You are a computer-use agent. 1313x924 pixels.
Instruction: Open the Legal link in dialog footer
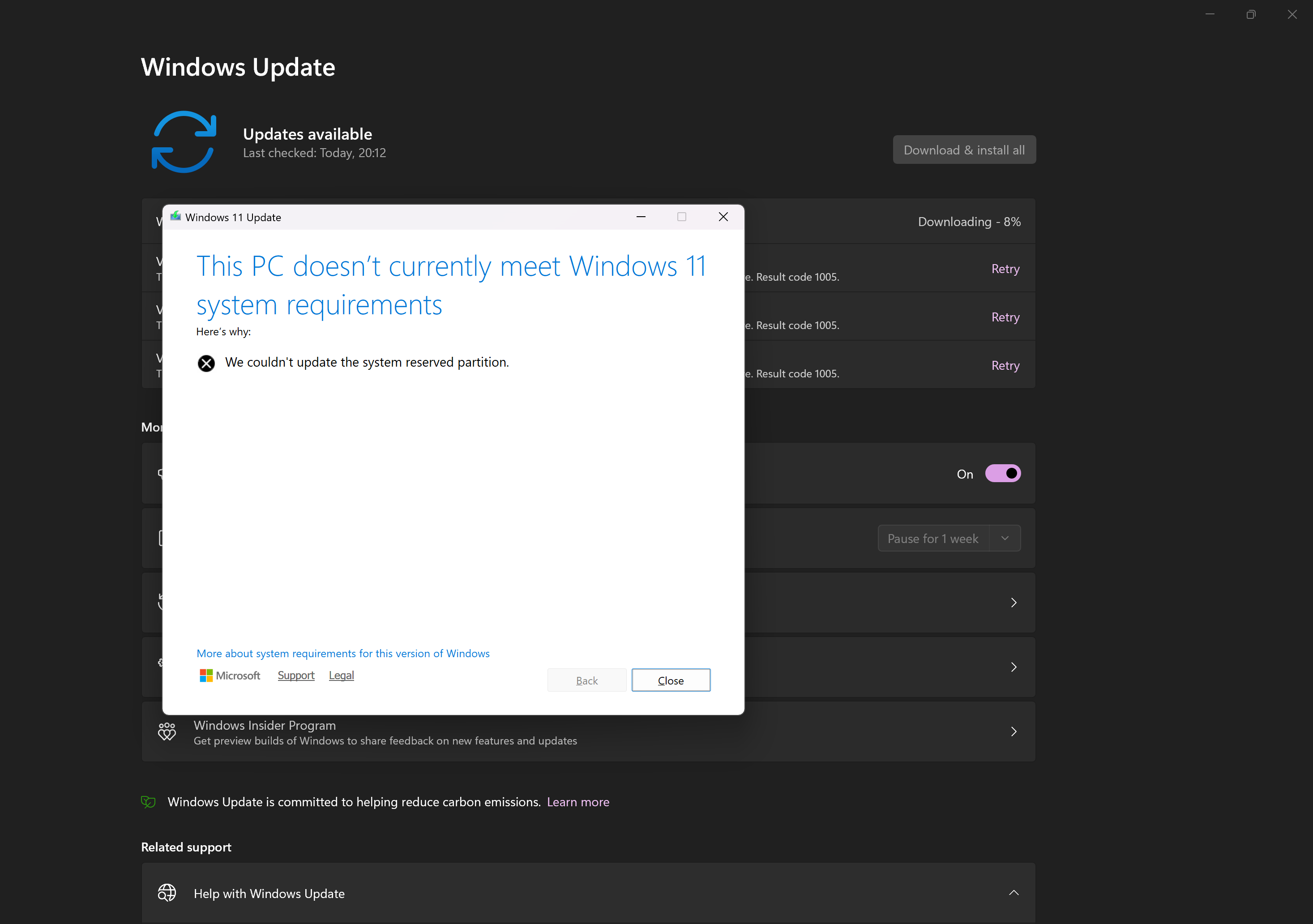click(341, 675)
